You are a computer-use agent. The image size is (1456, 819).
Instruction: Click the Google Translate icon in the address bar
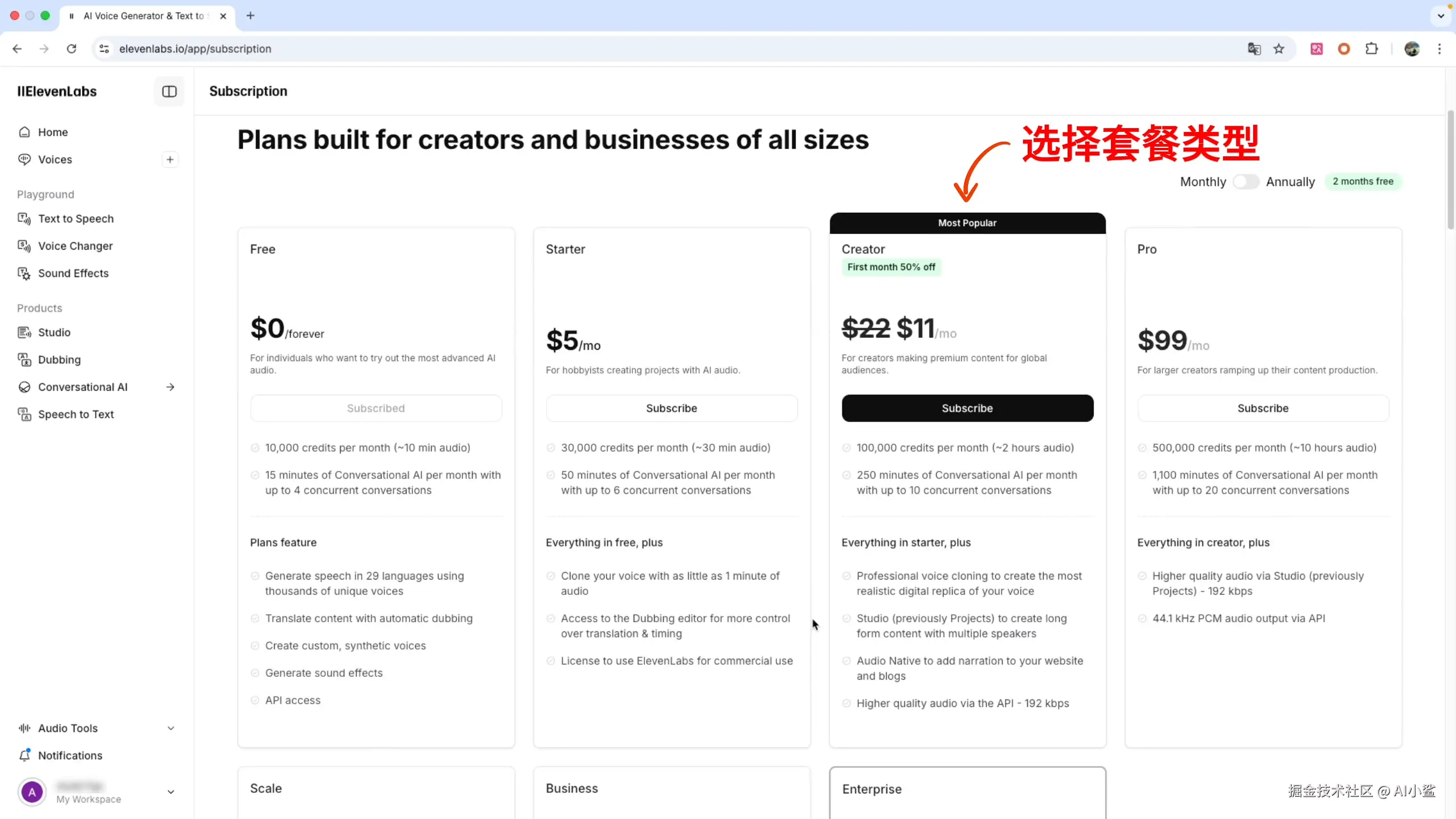pos(1254,49)
